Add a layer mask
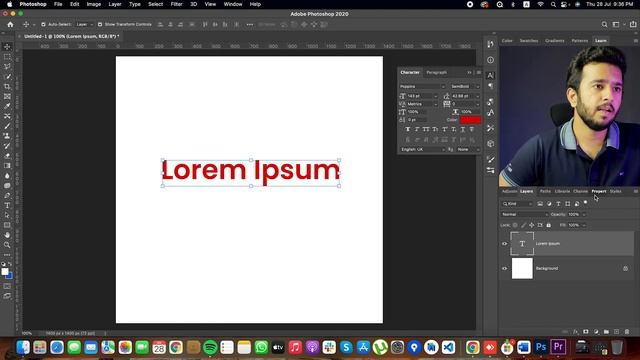Viewport: 640px width, 360px height. click(586, 332)
